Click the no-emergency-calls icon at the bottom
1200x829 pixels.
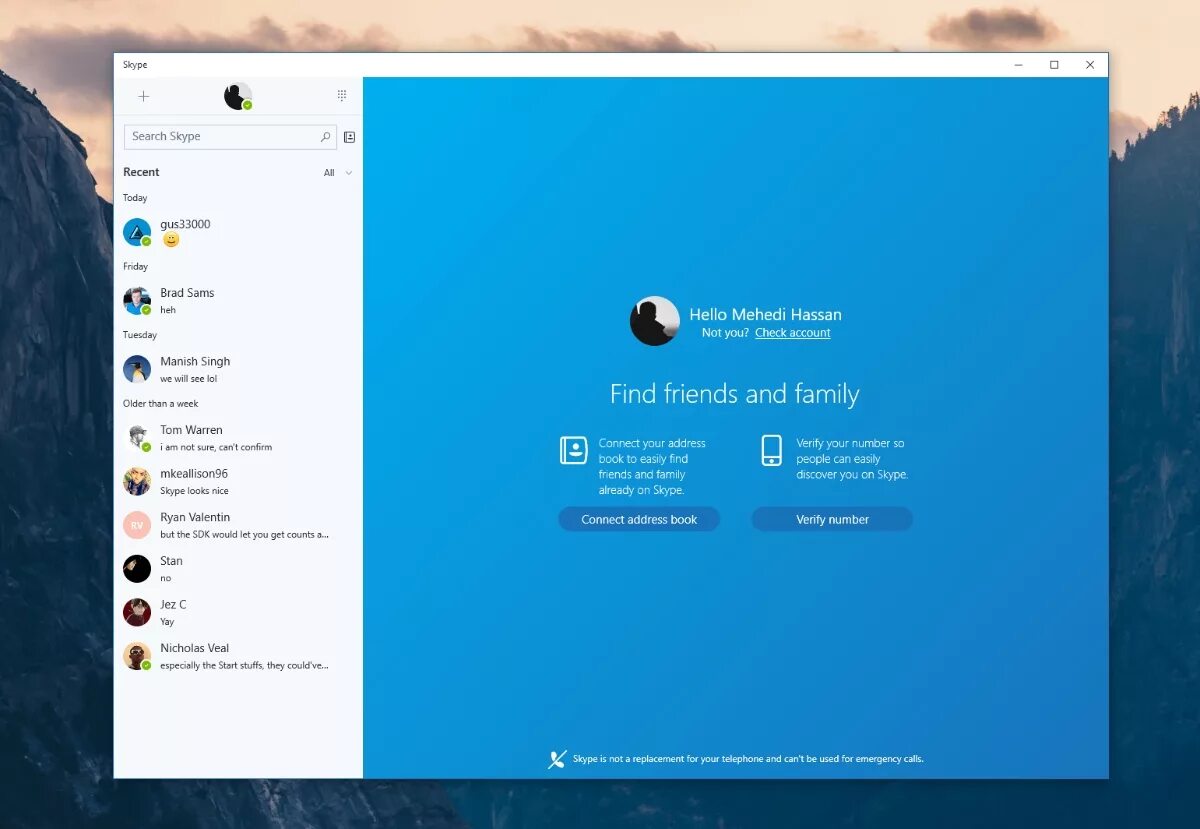coord(557,759)
